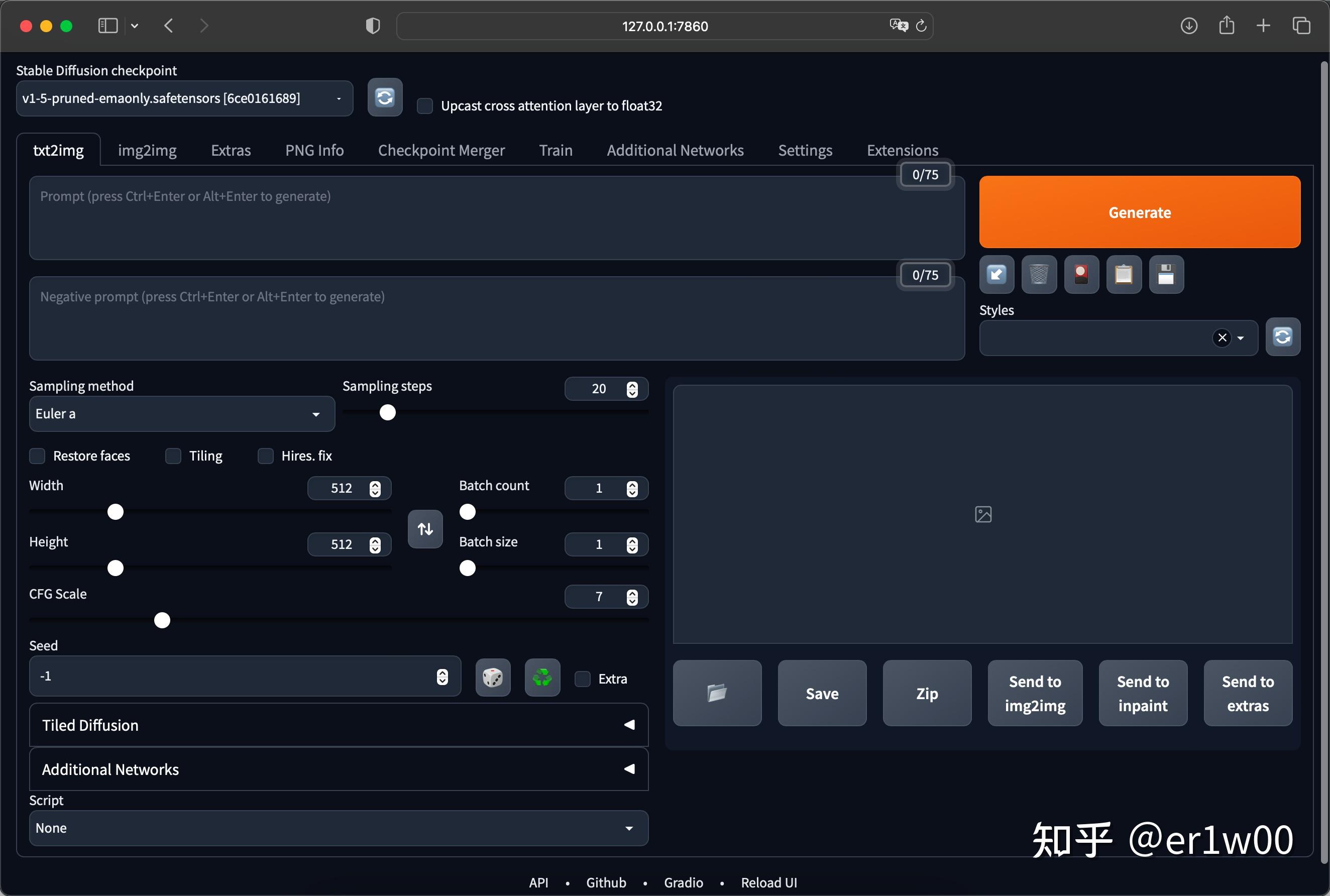Open a new browser tab with plus
The width and height of the screenshot is (1330, 896).
(1264, 26)
